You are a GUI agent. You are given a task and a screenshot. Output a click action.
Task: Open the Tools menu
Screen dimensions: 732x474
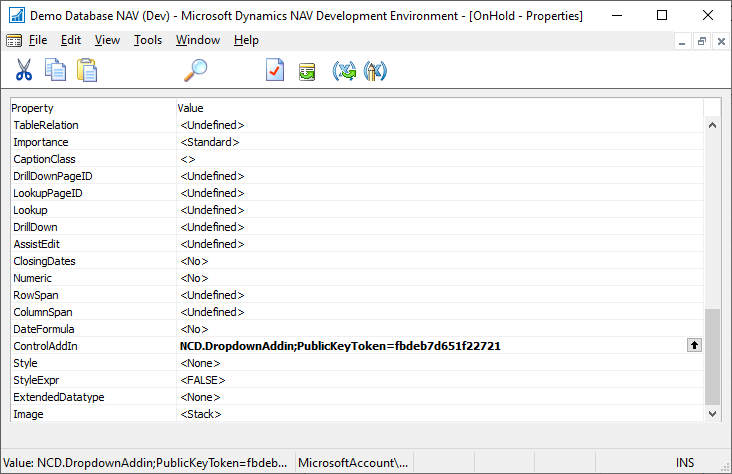pyautogui.click(x=148, y=40)
